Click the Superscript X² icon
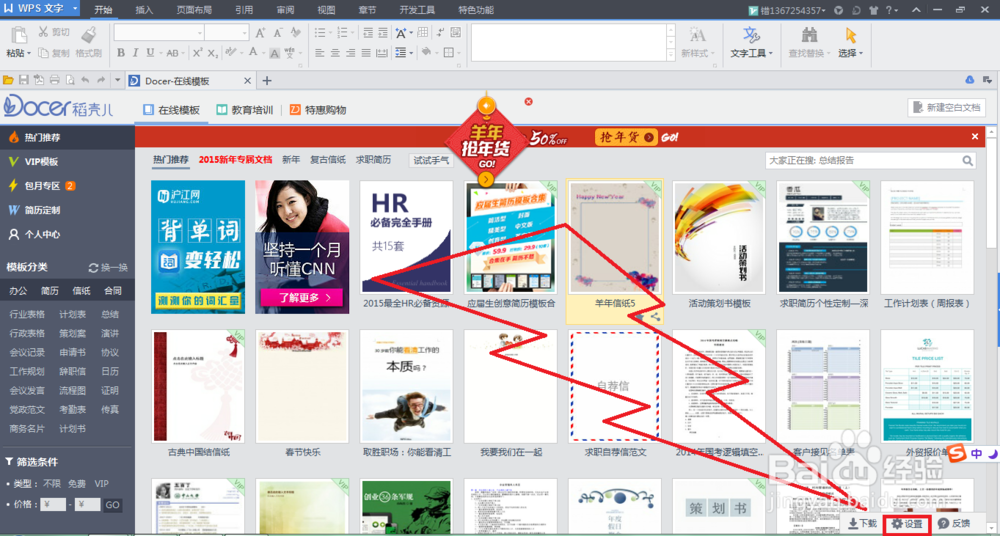Viewport: 1000px width, 536px height. pos(198,53)
